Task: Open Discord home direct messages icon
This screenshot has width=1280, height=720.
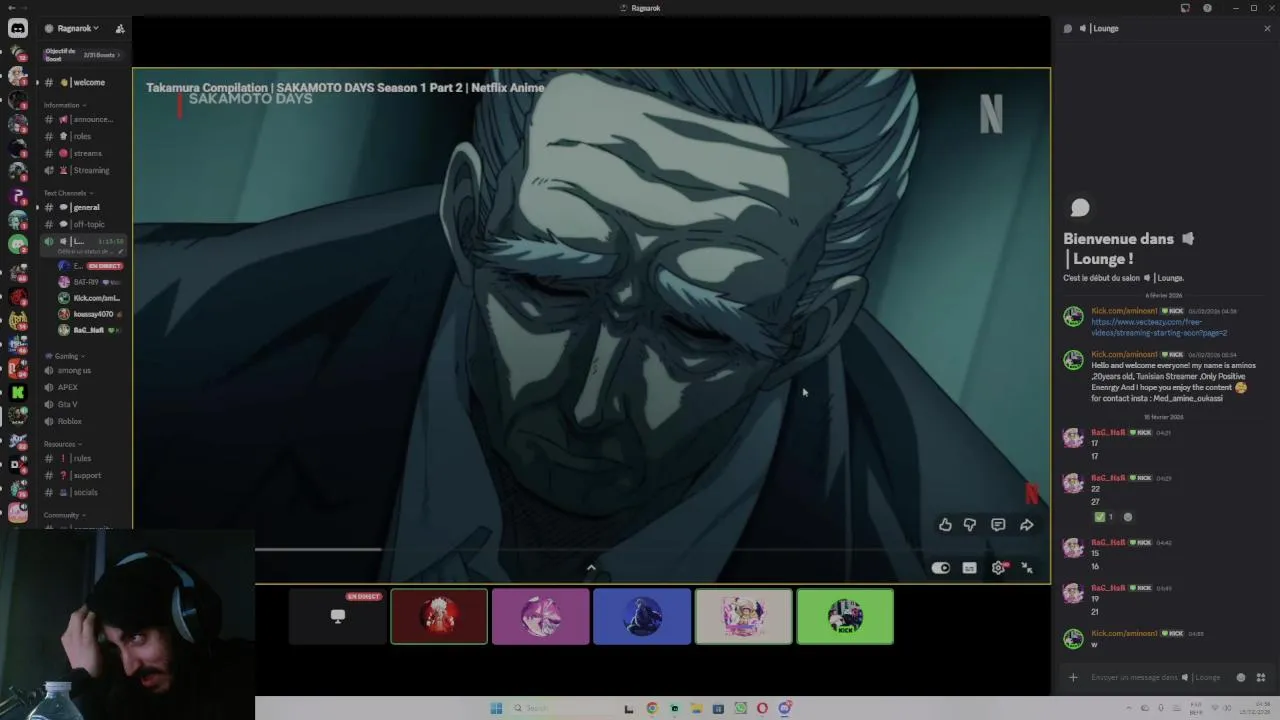Action: [x=18, y=28]
